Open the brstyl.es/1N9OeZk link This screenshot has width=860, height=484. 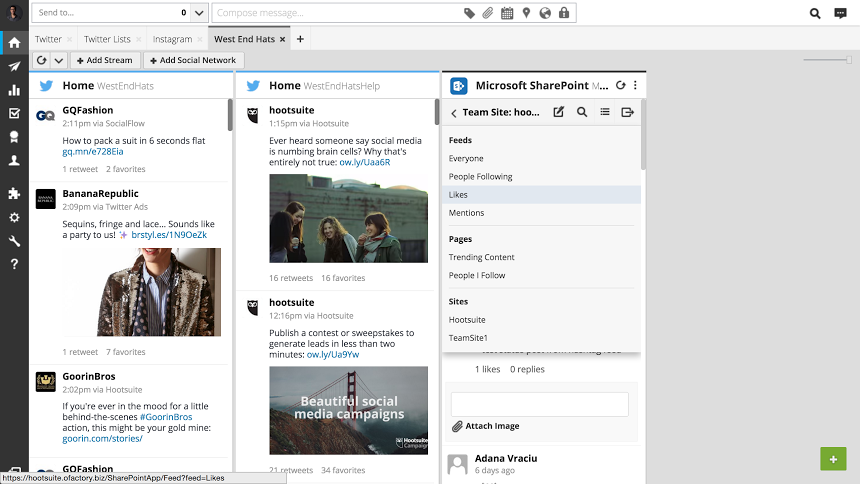pyautogui.click(x=169, y=235)
